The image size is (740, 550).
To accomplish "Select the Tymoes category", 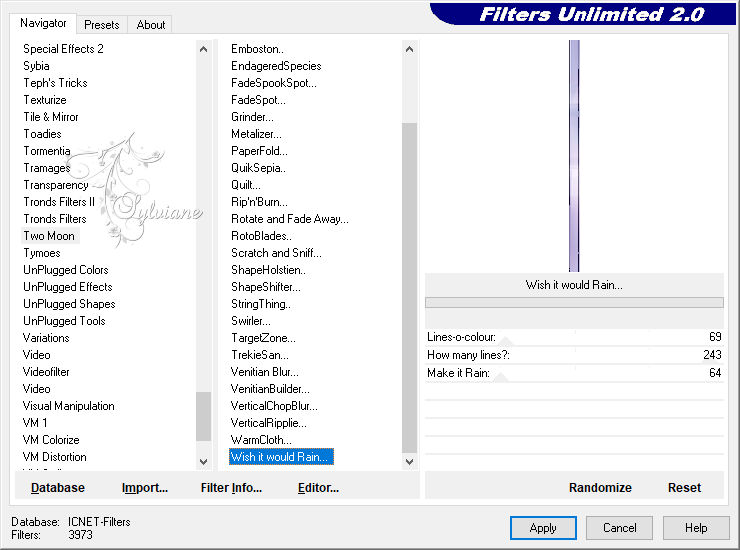I will pyautogui.click(x=42, y=253).
